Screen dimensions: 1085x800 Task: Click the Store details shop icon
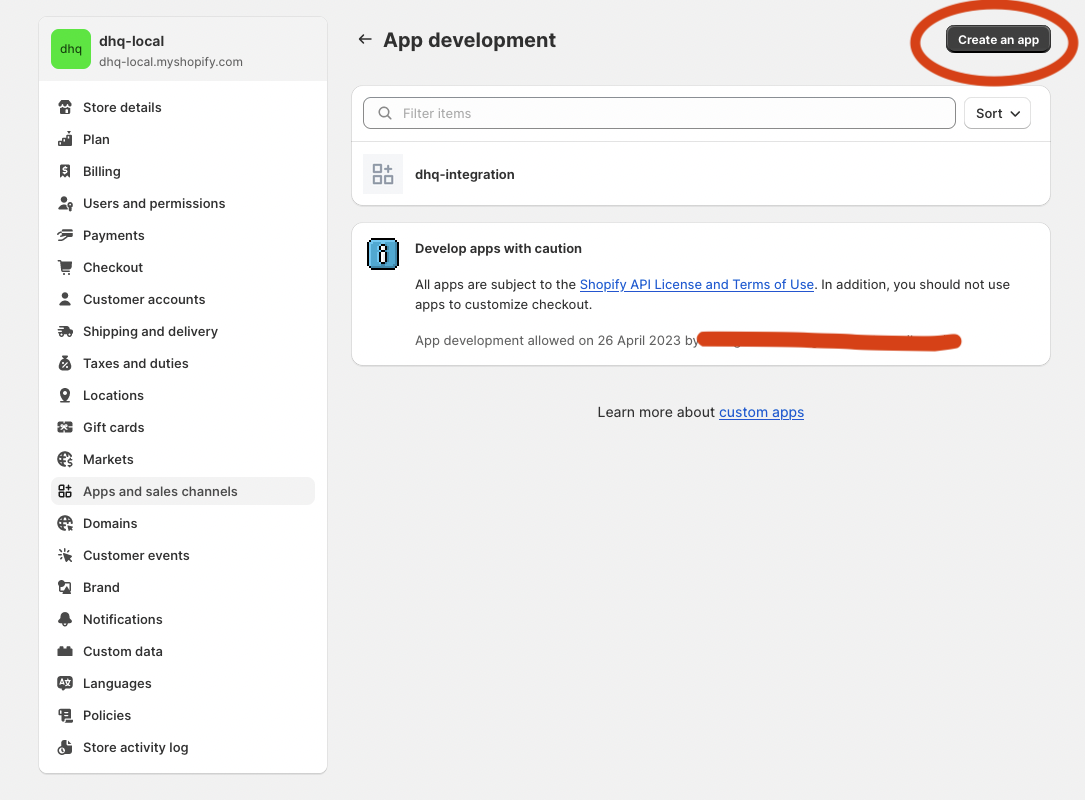click(65, 107)
